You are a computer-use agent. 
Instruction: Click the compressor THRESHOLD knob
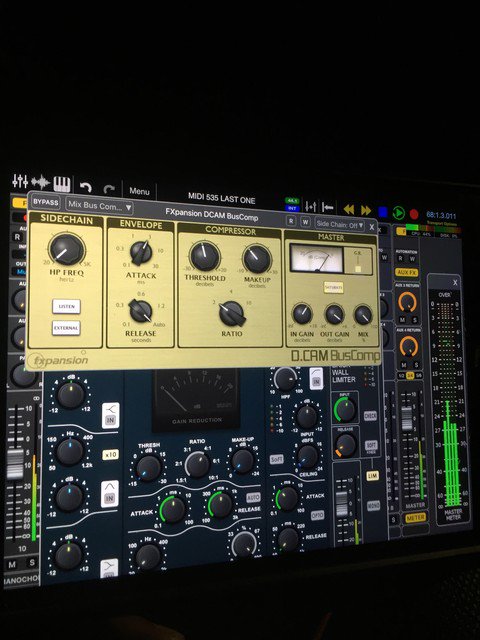pos(205,256)
